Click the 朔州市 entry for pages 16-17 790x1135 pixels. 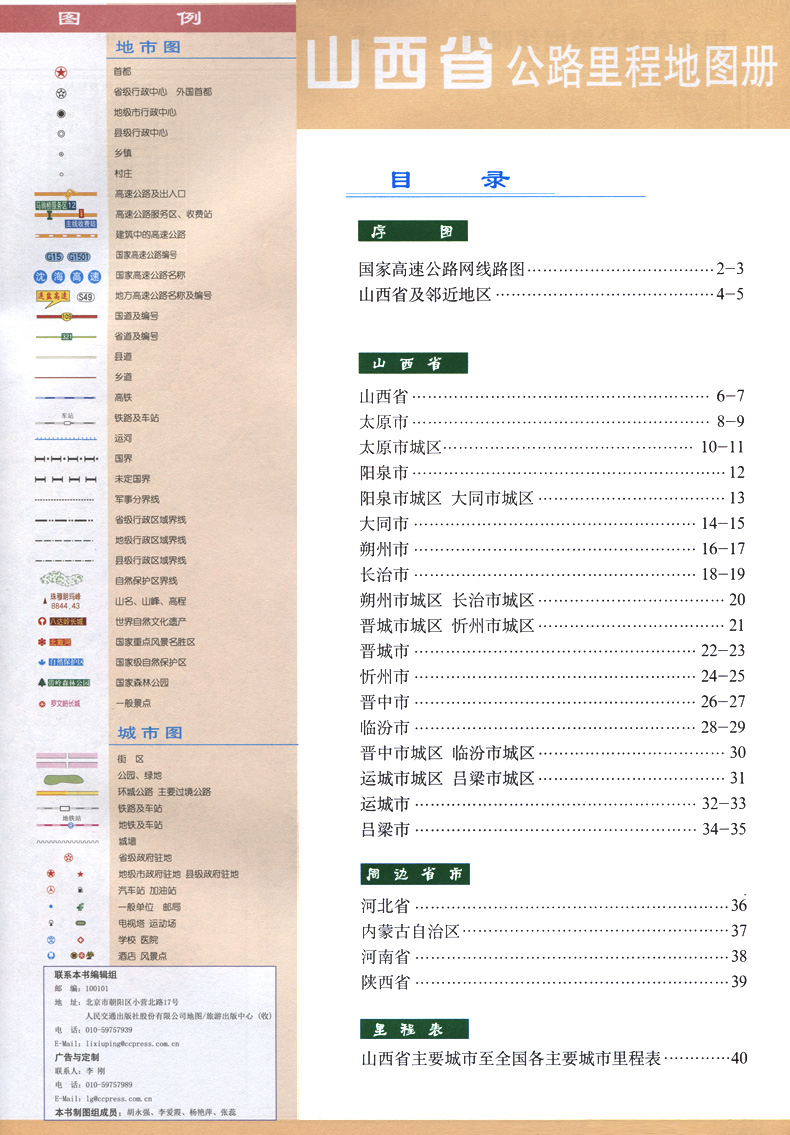(552, 549)
